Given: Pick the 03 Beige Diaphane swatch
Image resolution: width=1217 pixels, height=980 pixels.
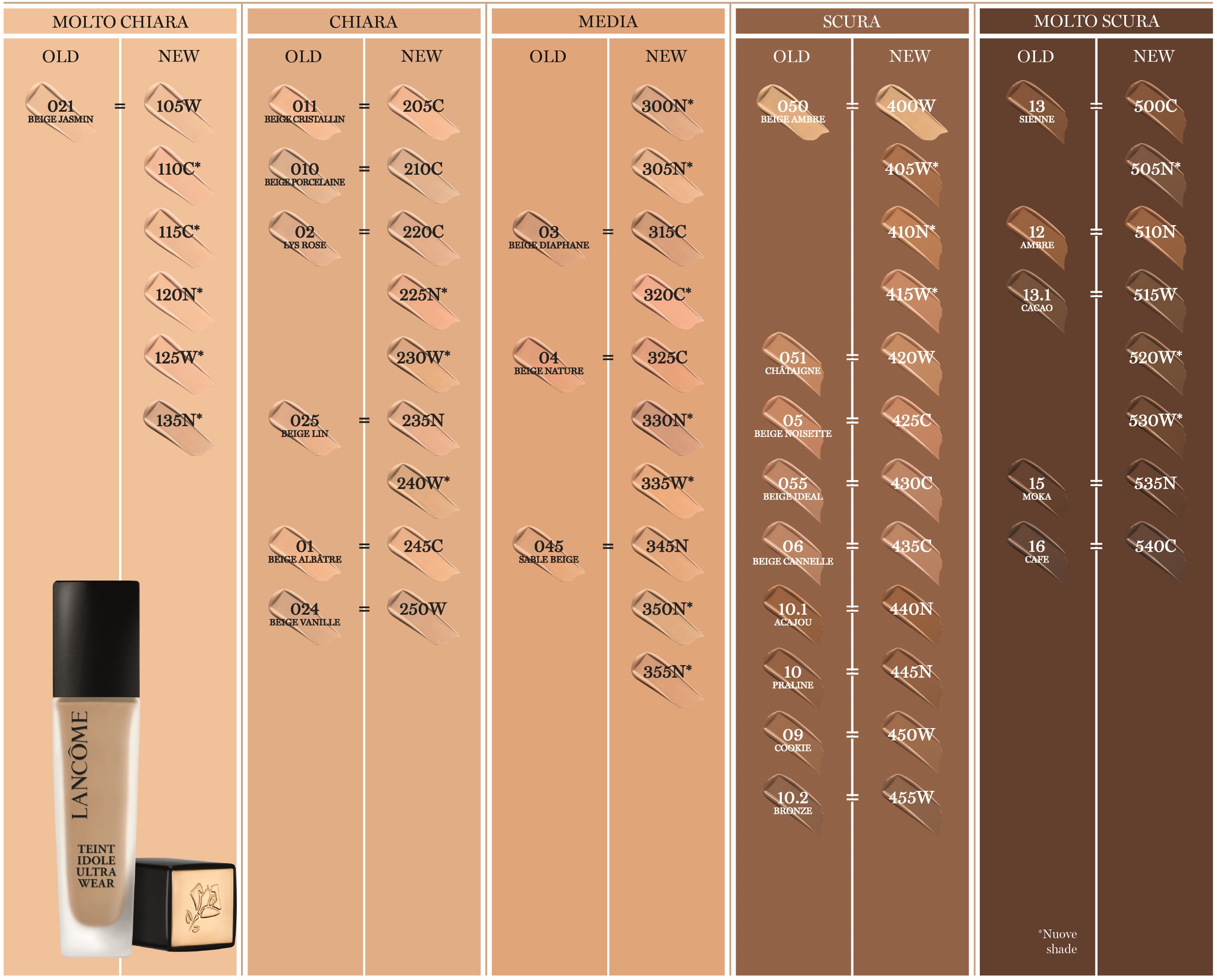Looking at the screenshot, I should point(549,238).
